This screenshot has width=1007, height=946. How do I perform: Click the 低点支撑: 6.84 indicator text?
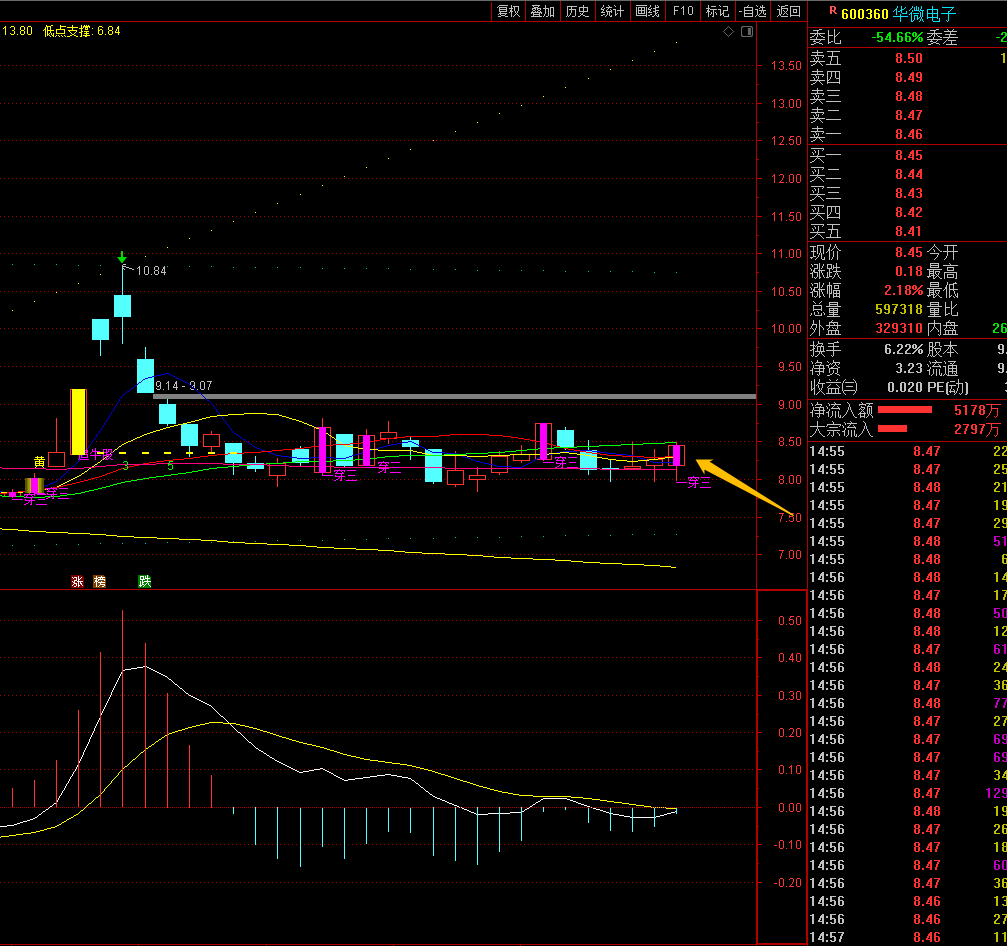point(82,31)
